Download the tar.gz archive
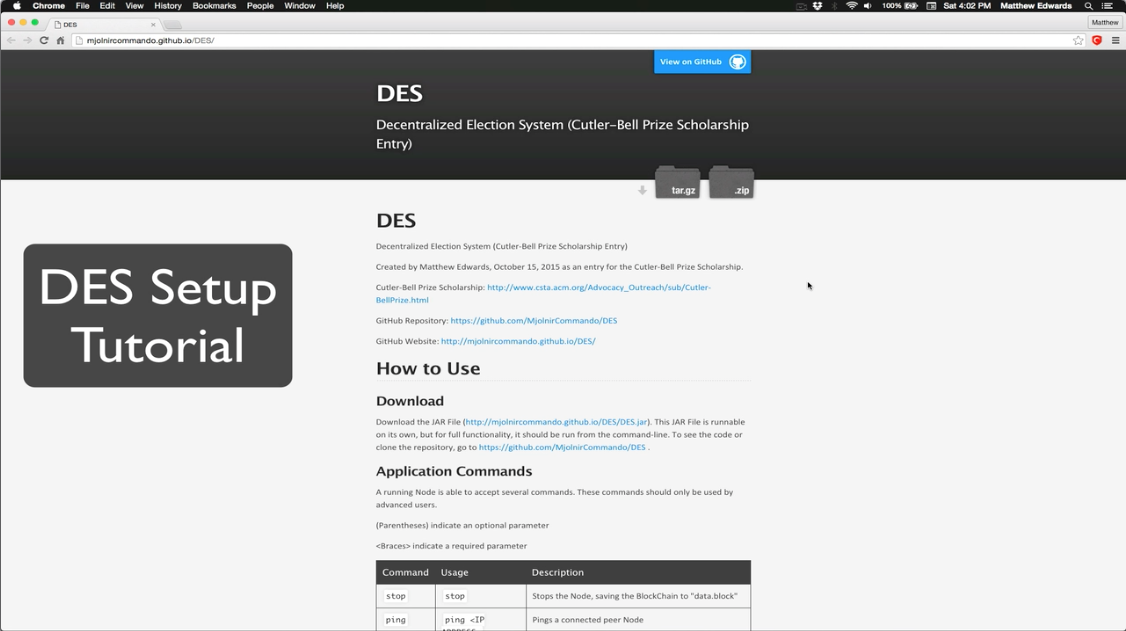Image resolution: width=1126 pixels, height=631 pixels. [x=678, y=184]
